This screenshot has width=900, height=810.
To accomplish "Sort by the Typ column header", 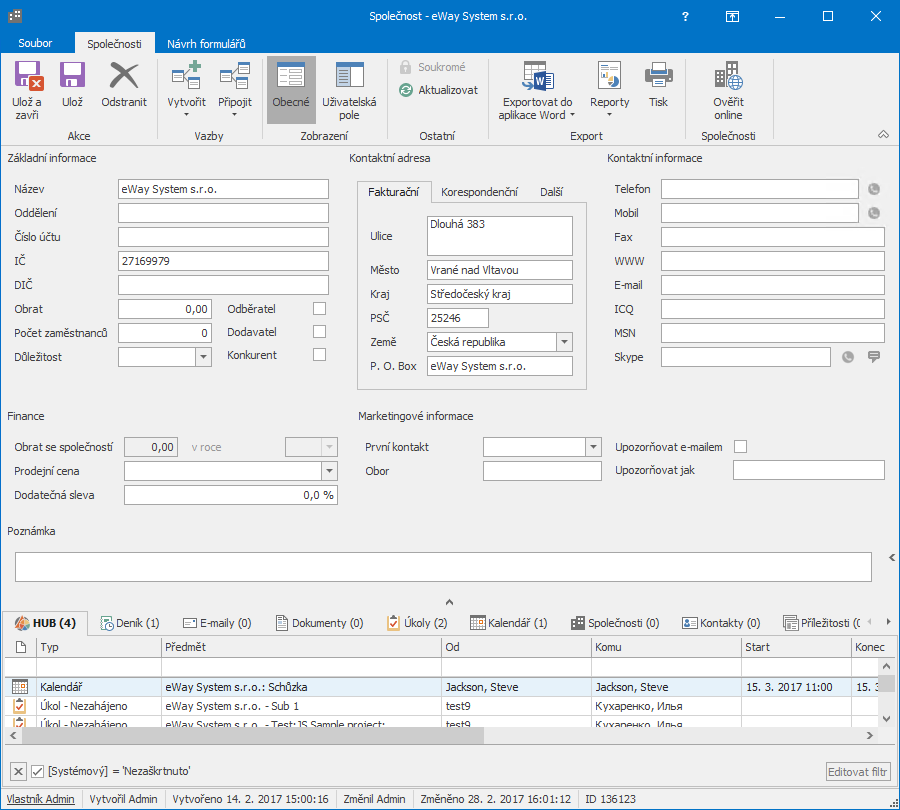I will point(99,647).
